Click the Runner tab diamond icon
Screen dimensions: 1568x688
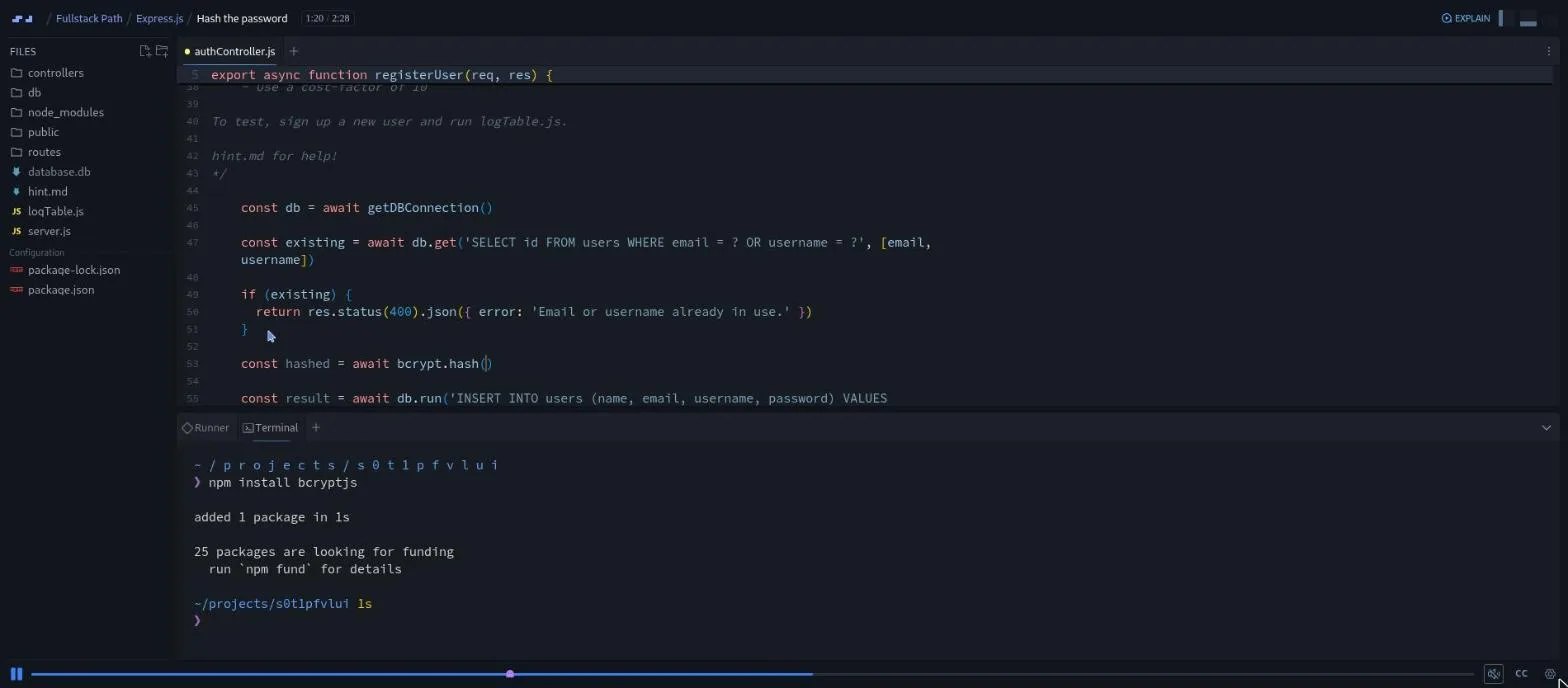pos(187,428)
